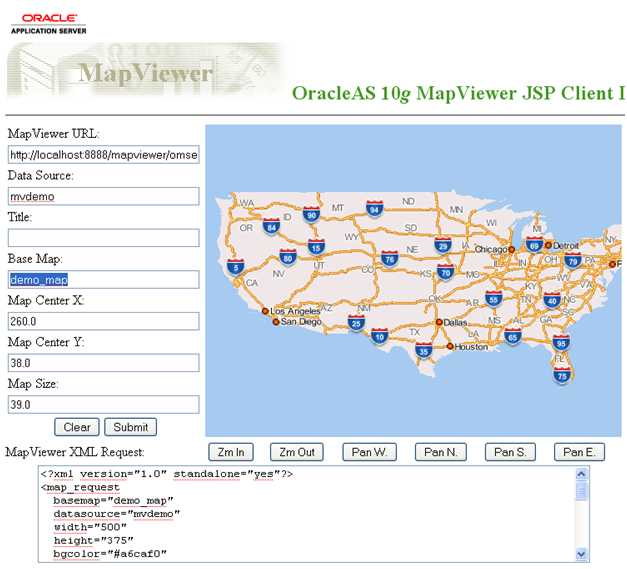Click the Dallas city marker
Viewport: 627px width, 569px height.
coord(439,322)
